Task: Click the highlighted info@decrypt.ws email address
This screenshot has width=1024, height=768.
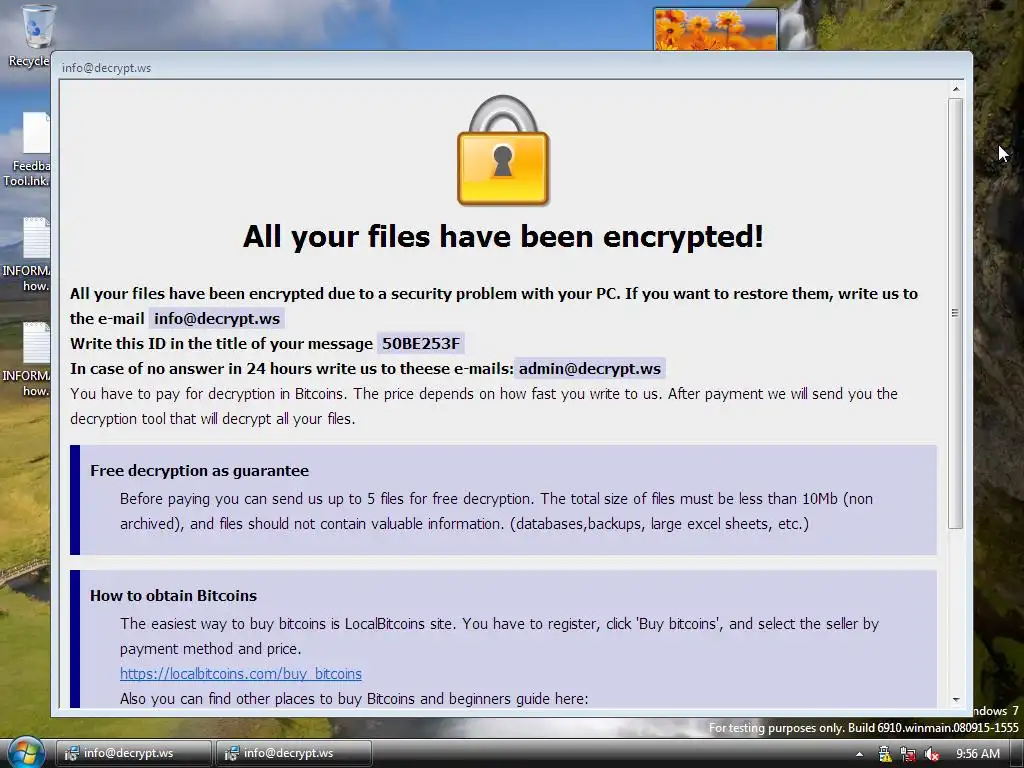Action: tap(217, 319)
